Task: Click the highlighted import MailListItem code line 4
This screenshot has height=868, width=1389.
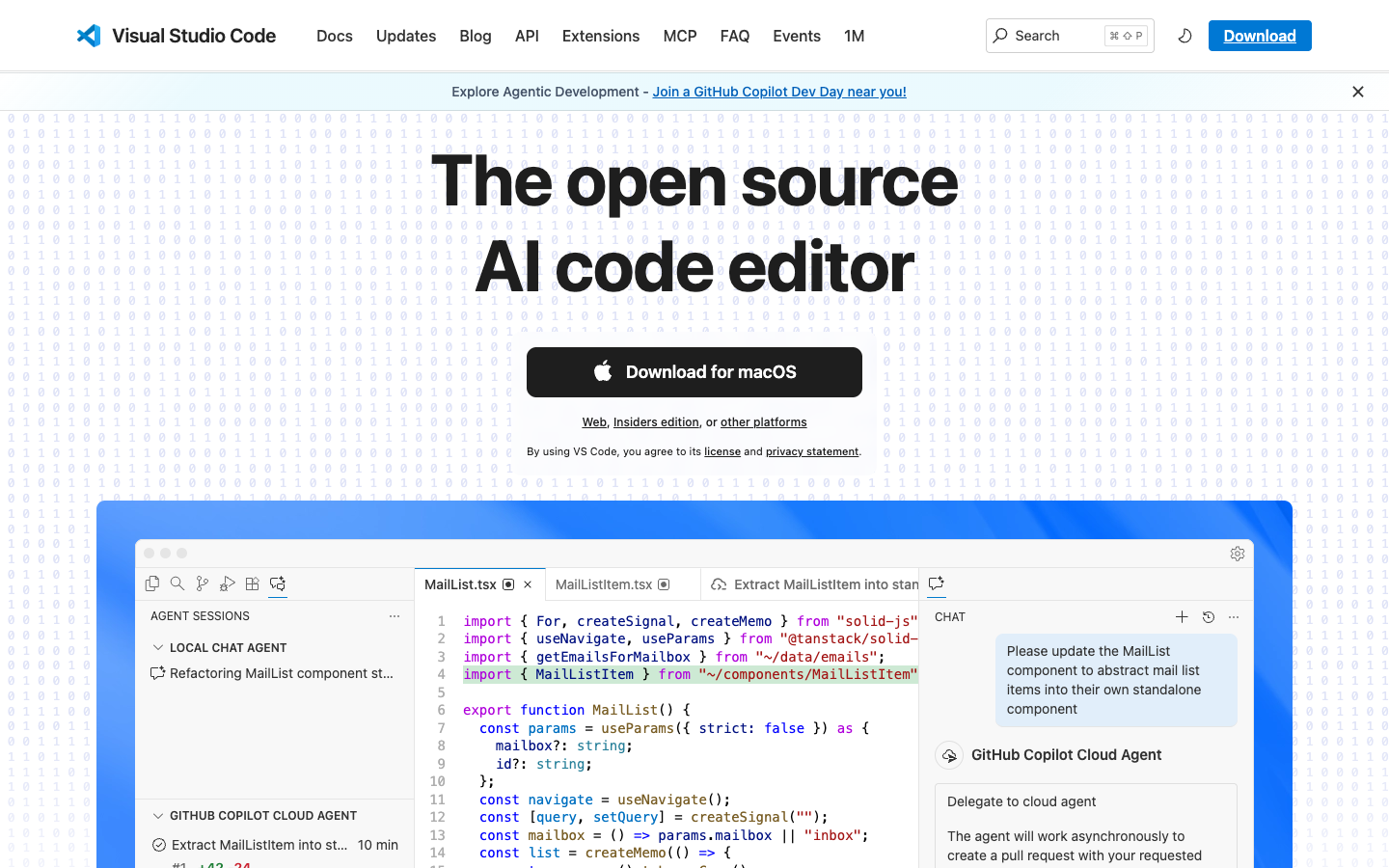Action: (x=690, y=674)
